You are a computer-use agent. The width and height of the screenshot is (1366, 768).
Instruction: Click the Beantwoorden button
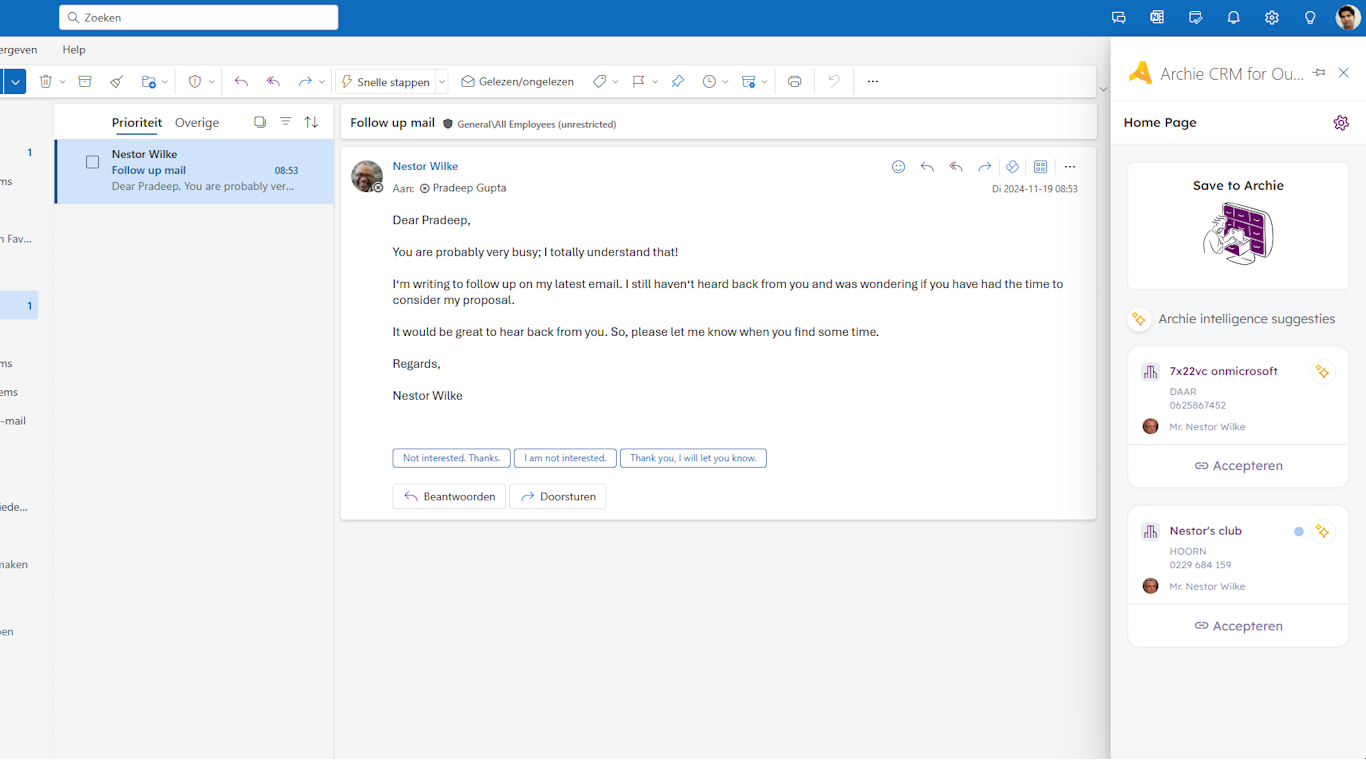pyautogui.click(x=449, y=497)
